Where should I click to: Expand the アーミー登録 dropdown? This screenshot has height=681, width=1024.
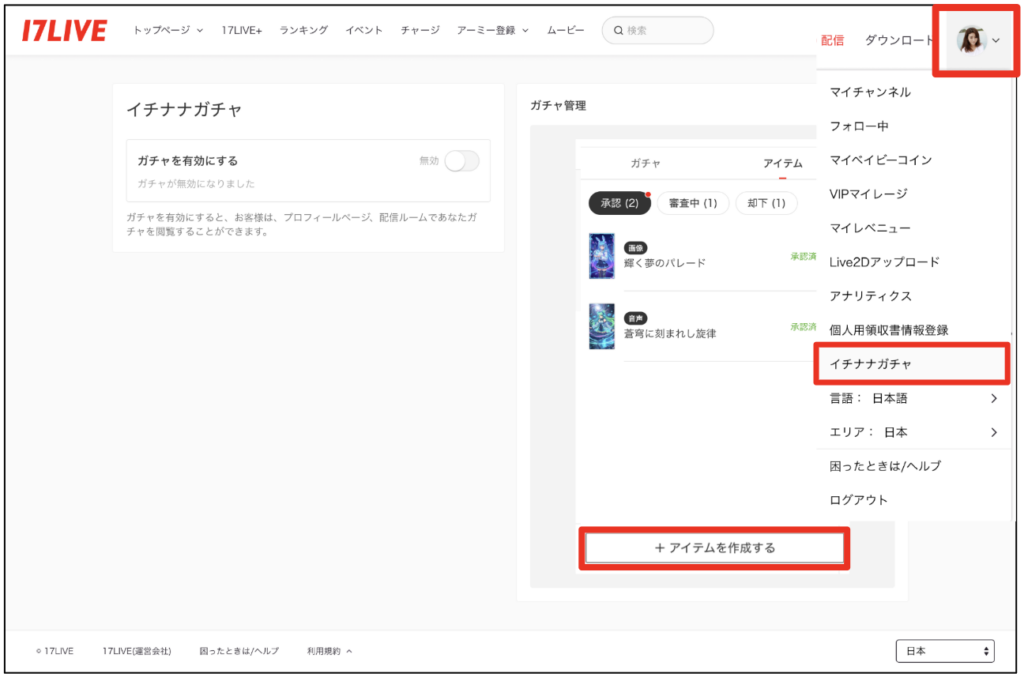(x=492, y=30)
